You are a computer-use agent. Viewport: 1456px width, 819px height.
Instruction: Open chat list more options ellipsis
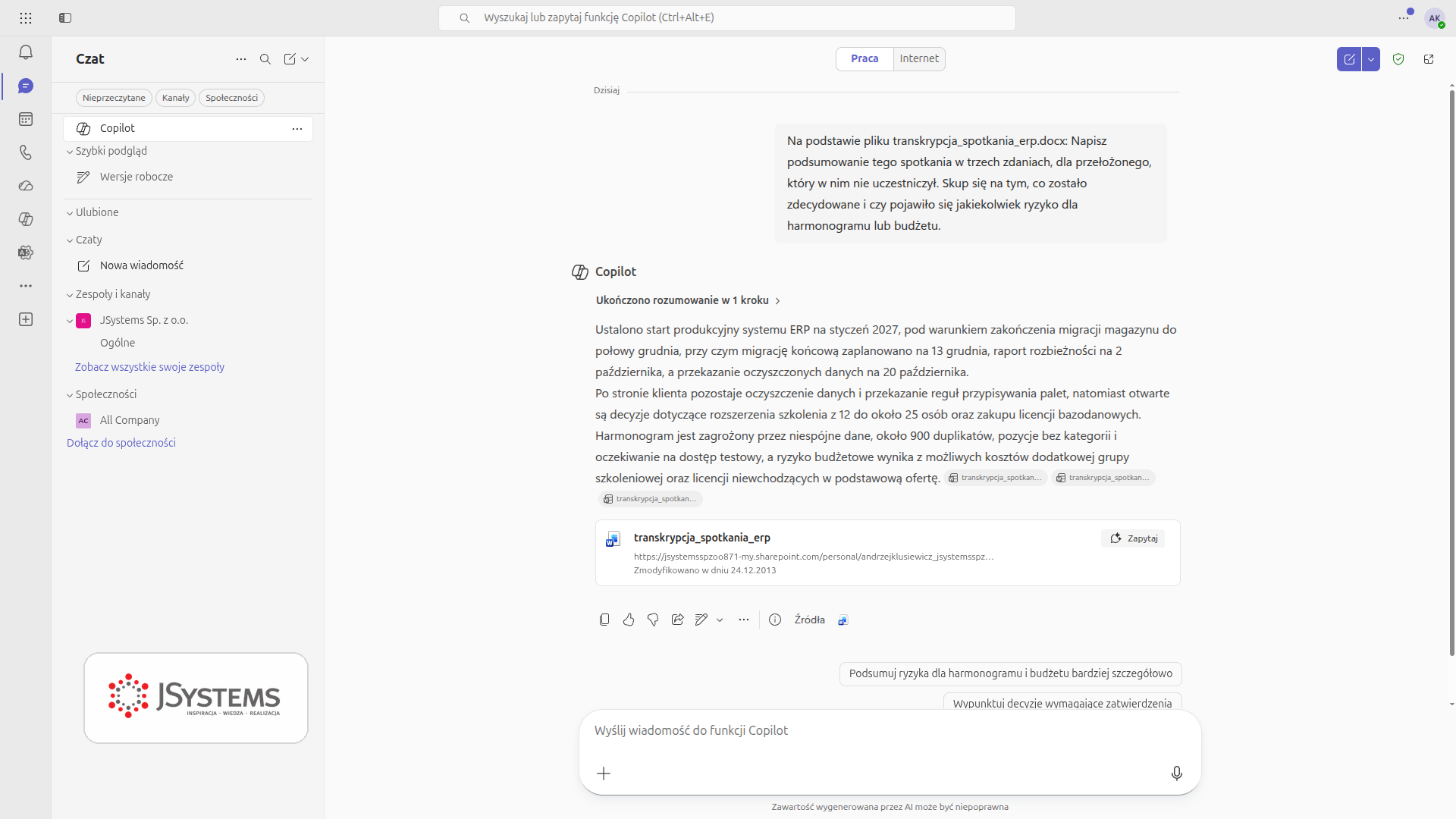241,59
